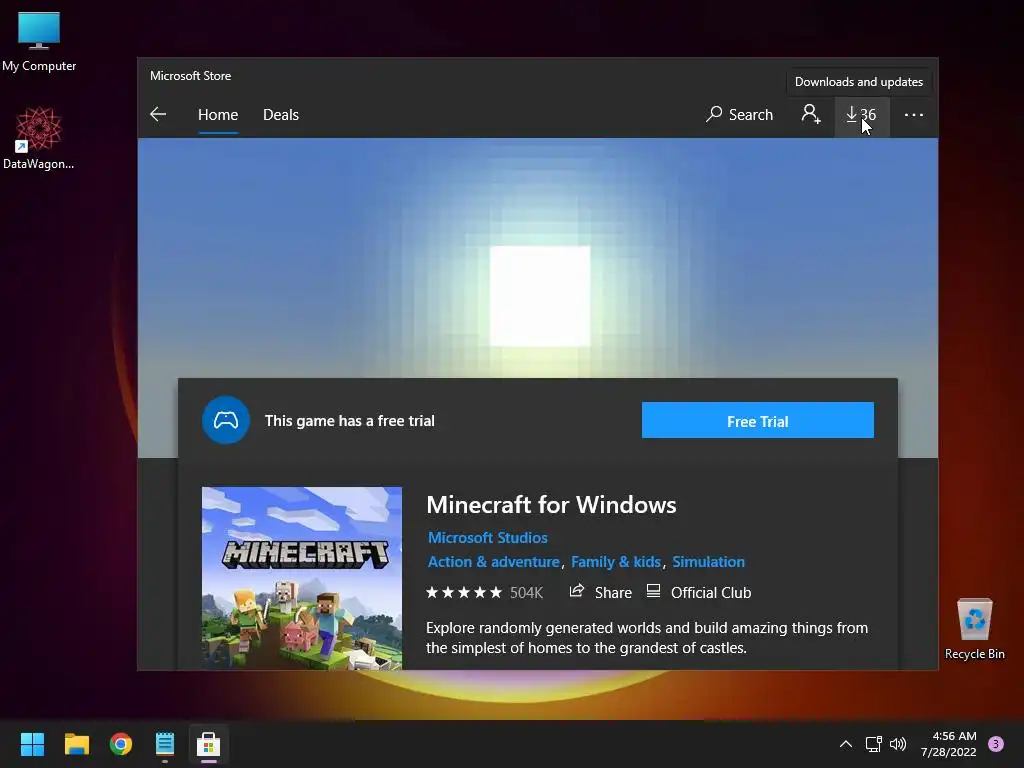Switch to the Deals tab
The image size is (1024, 768).
click(x=281, y=115)
